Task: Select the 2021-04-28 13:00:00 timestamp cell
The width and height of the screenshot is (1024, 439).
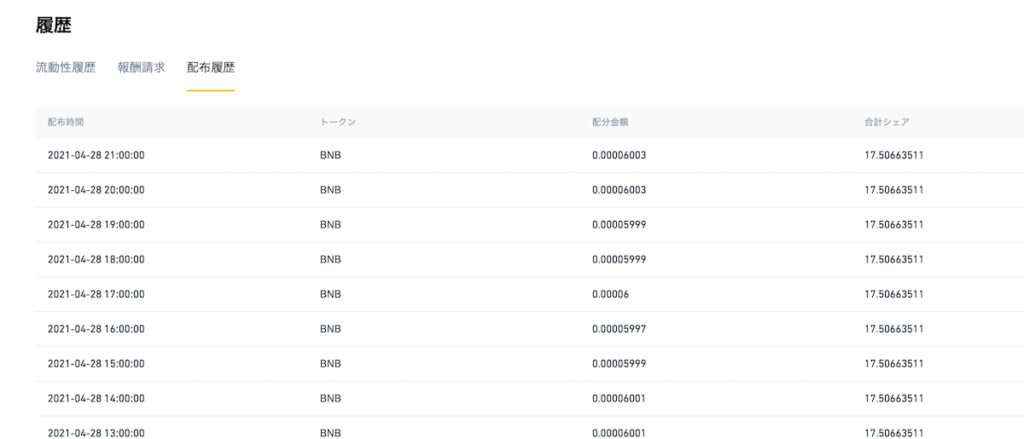Action: (x=96, y=432)
